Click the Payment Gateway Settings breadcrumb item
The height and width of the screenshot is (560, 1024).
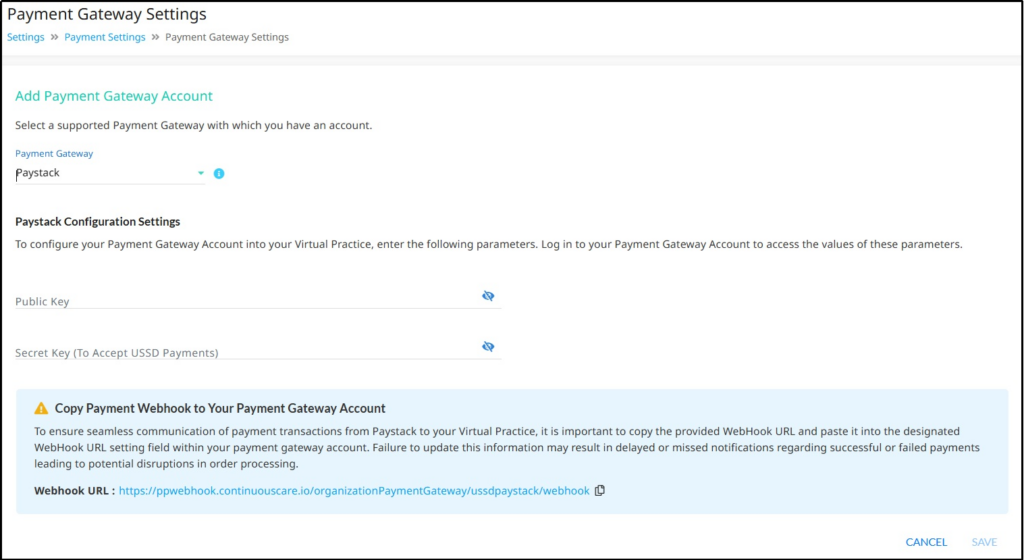[x=227, y=37]
